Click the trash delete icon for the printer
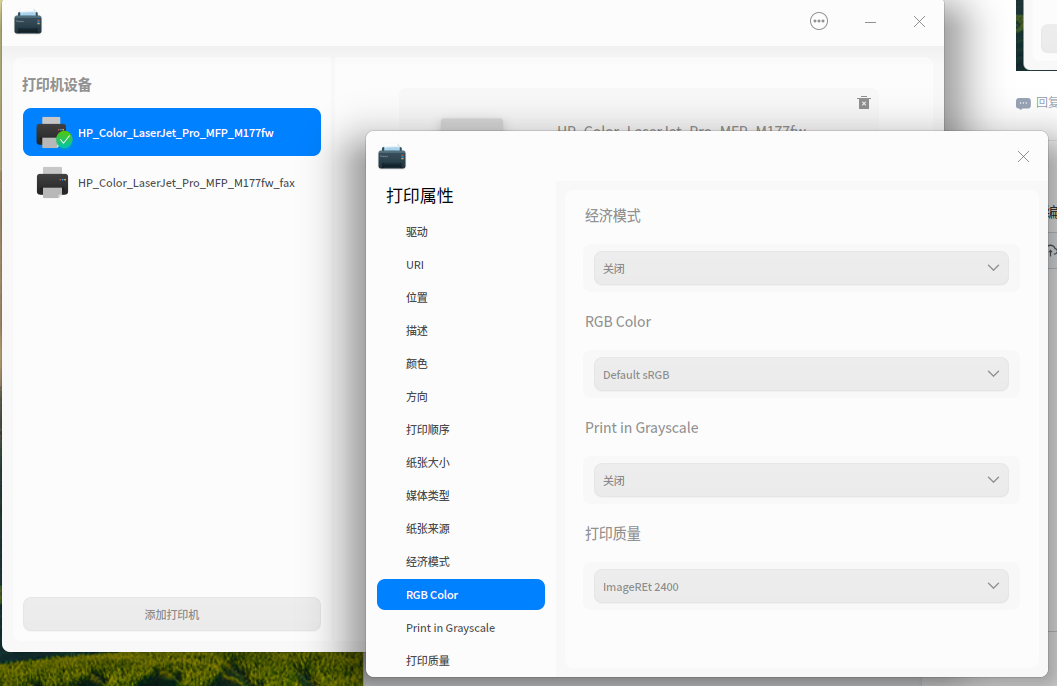The height and width of the screenshot is (686, 1057). (864, 102)
